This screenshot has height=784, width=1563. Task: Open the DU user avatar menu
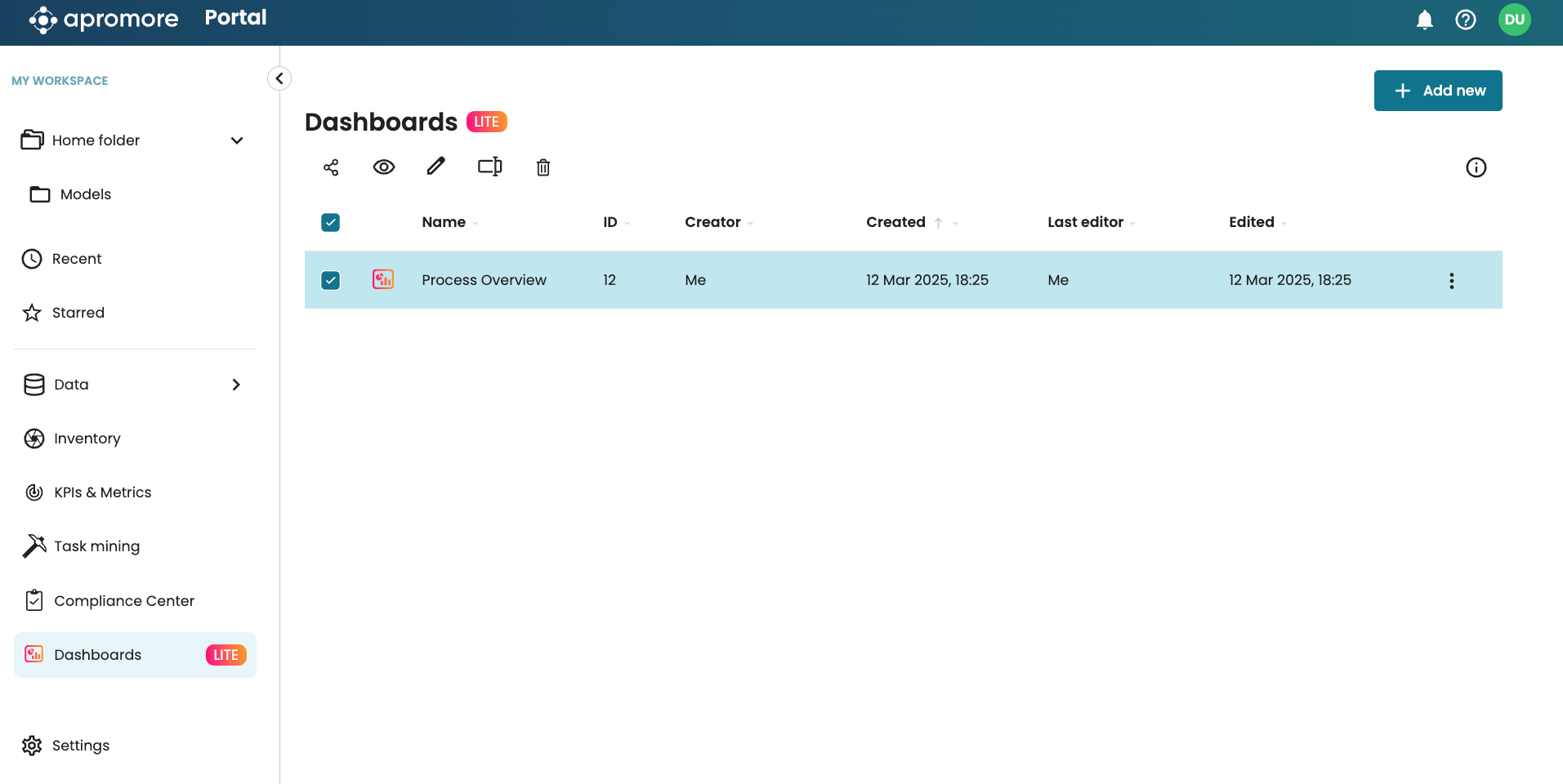pos(1515,20)
